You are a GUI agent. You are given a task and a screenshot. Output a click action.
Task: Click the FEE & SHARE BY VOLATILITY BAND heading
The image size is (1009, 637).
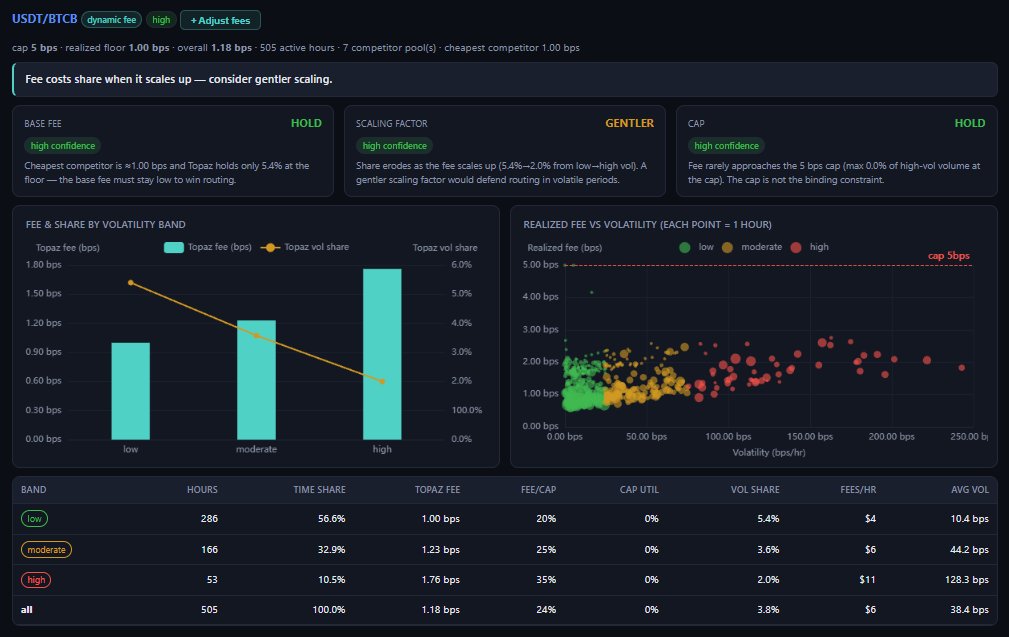pyautogui.click(x=106, y=225)
